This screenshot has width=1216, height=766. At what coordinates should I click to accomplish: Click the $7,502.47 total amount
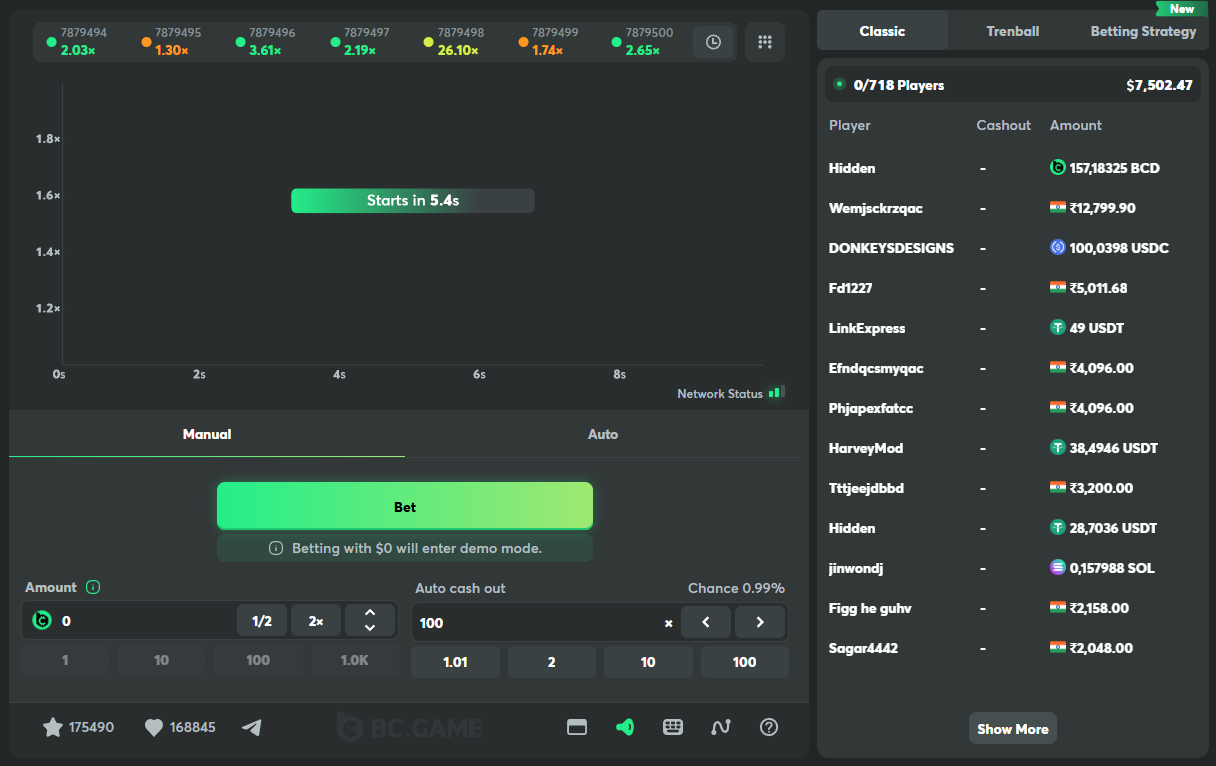coord(1159,85)
